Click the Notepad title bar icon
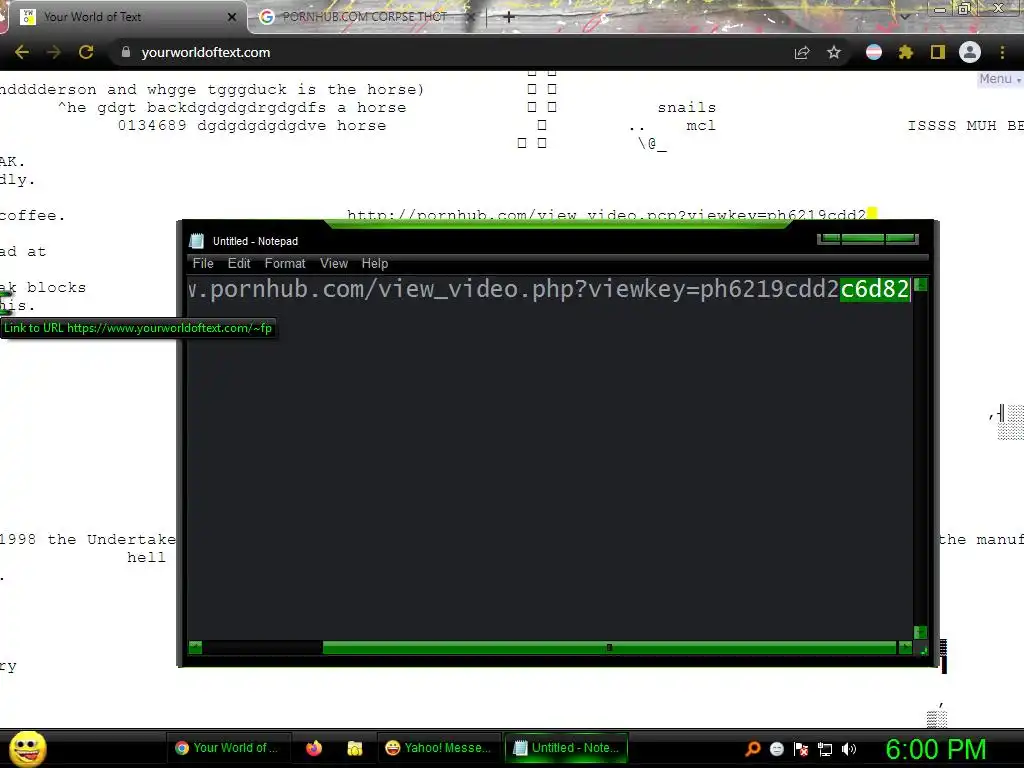 pyautogui.click(x=197, y=241)
